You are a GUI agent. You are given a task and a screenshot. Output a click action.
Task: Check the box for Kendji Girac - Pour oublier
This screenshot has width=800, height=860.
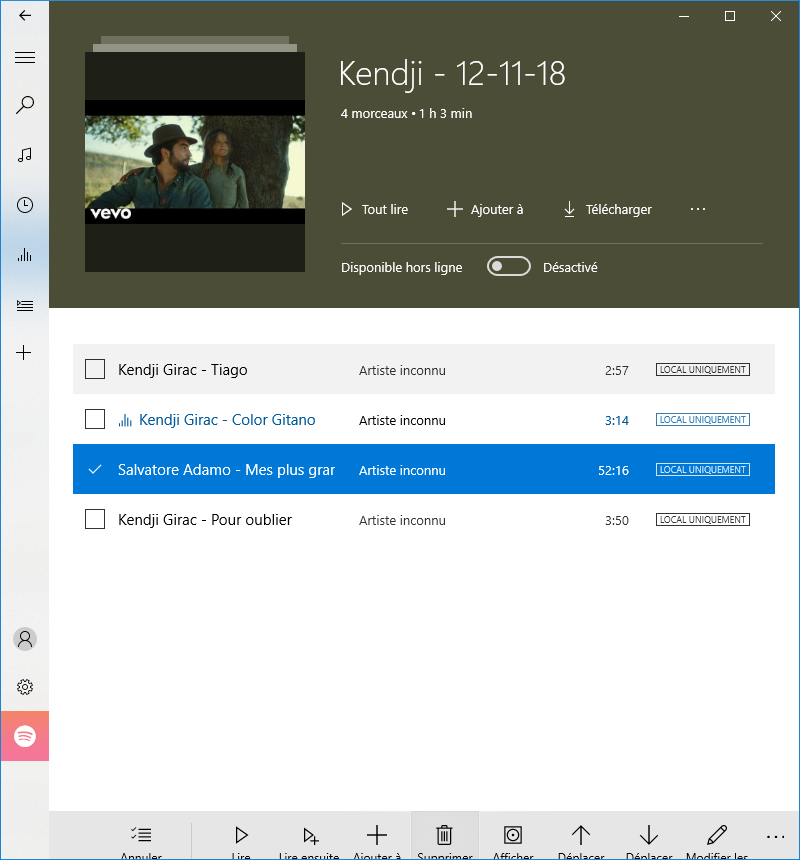click(95, 519)
